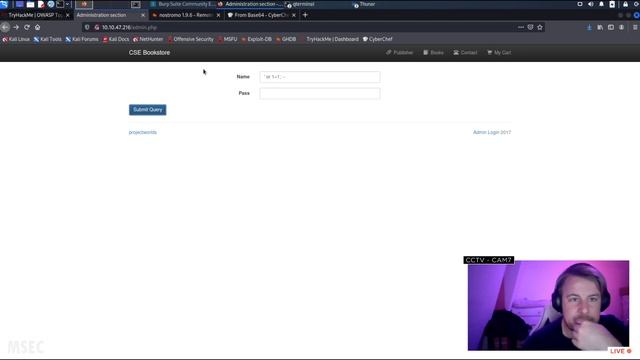Open the web browser panel launcher
This screenshot has width=640, height=360.
point(51,4)
